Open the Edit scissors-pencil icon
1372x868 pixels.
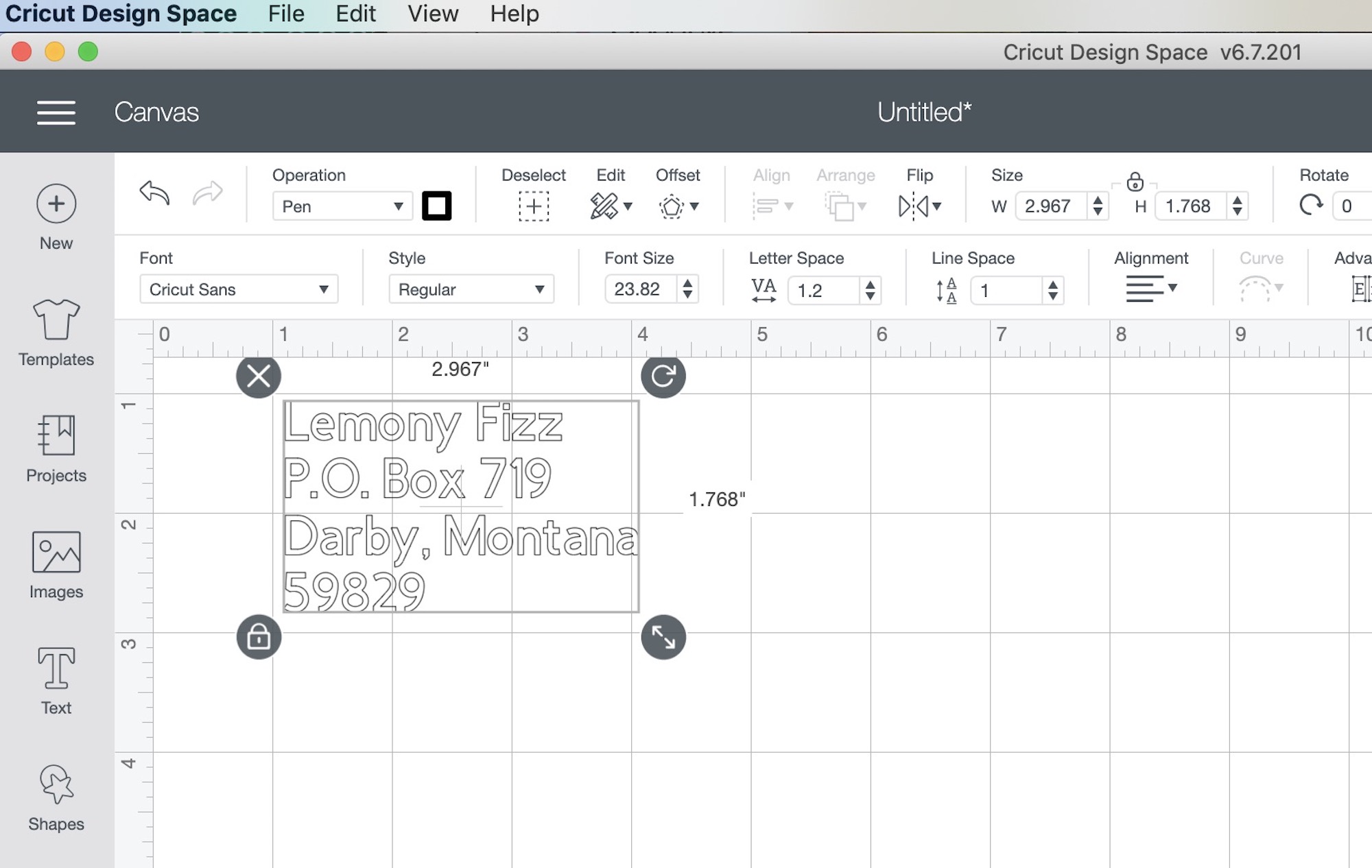(x=604, y=206)
